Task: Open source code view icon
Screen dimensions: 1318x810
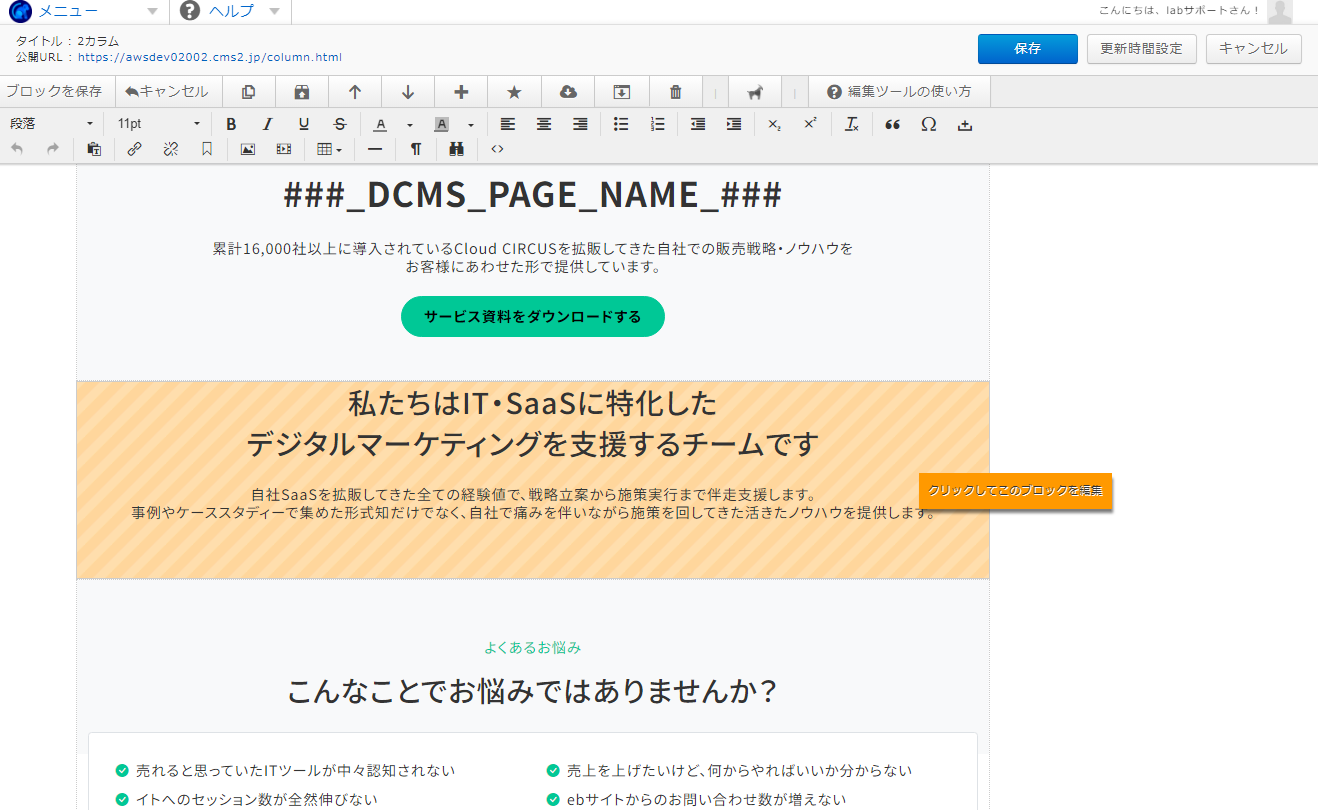Action: [497, 149]
